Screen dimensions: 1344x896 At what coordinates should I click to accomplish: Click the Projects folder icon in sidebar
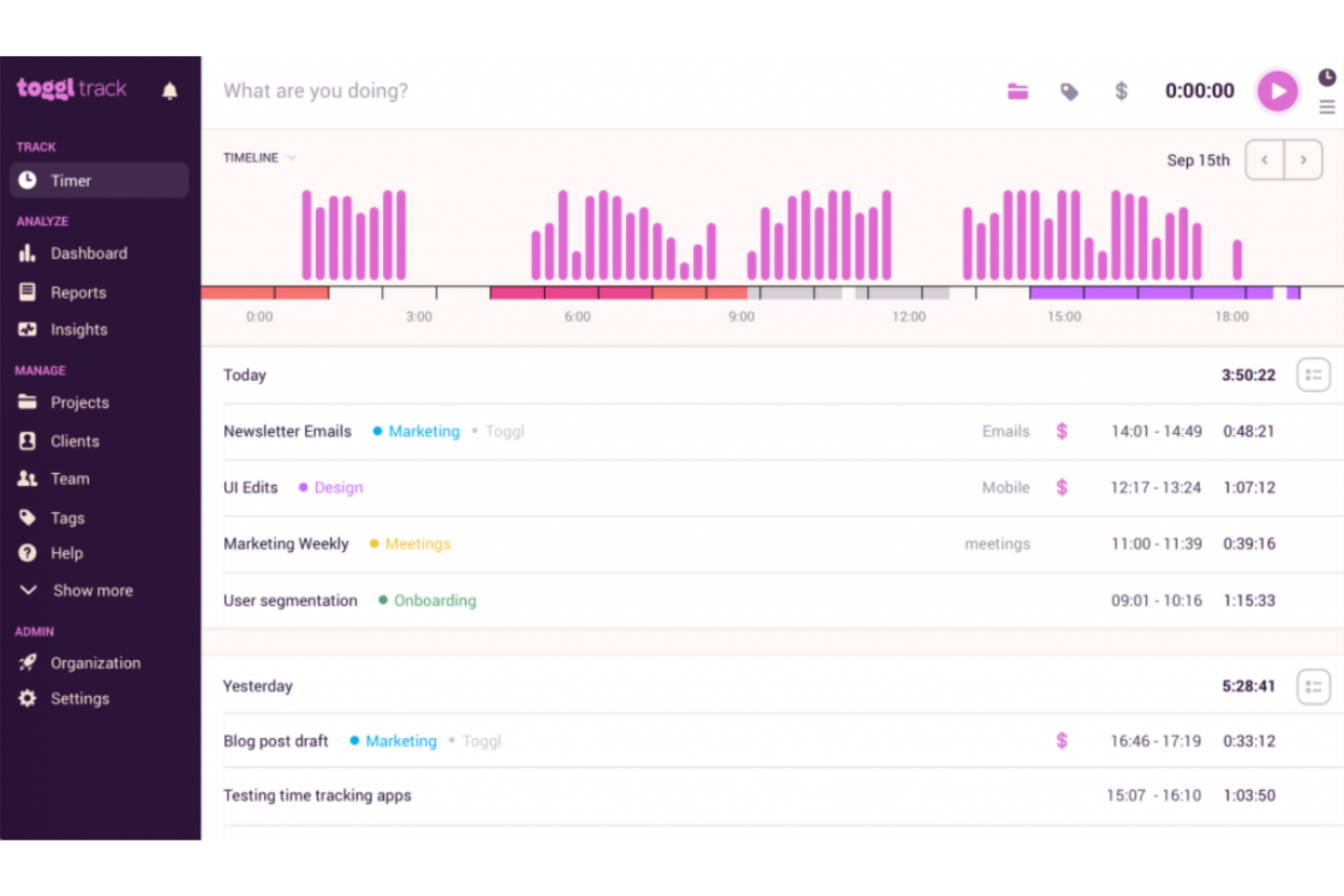point(27,401)
